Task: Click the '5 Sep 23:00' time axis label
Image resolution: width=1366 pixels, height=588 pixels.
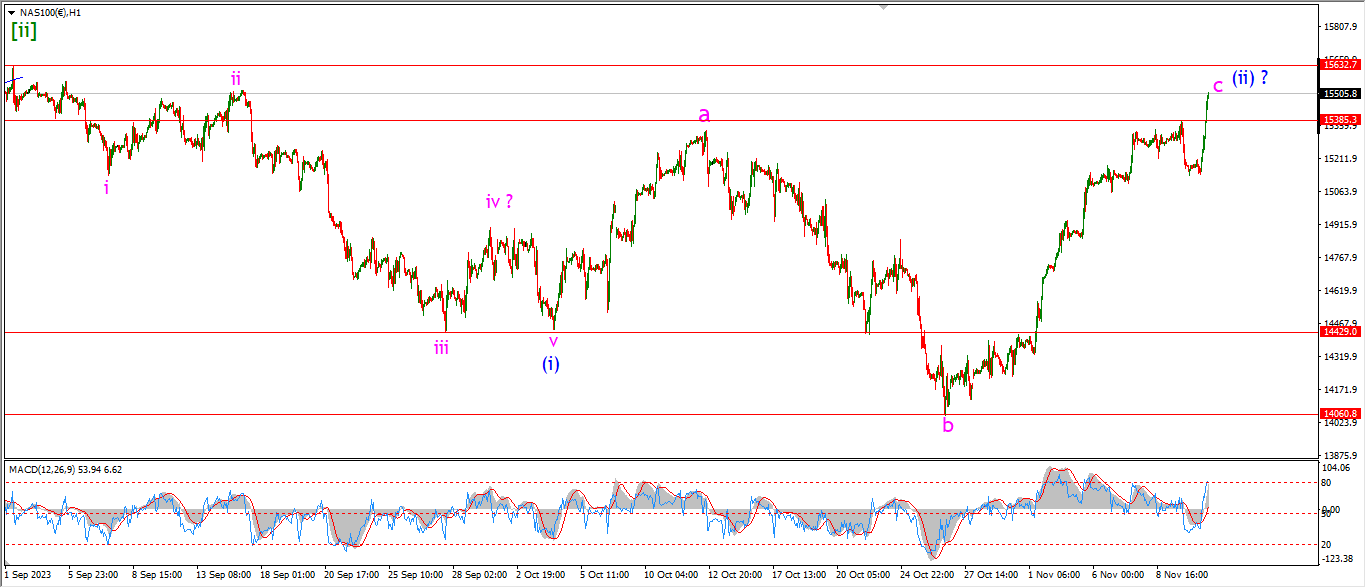Action: 92,576
